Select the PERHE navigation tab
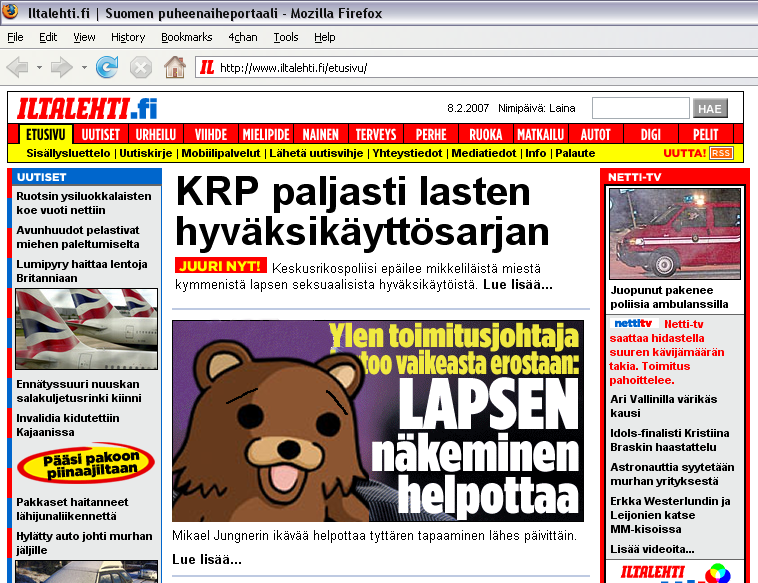This screenshot has width=758, height=583. (x=431, y=134)
